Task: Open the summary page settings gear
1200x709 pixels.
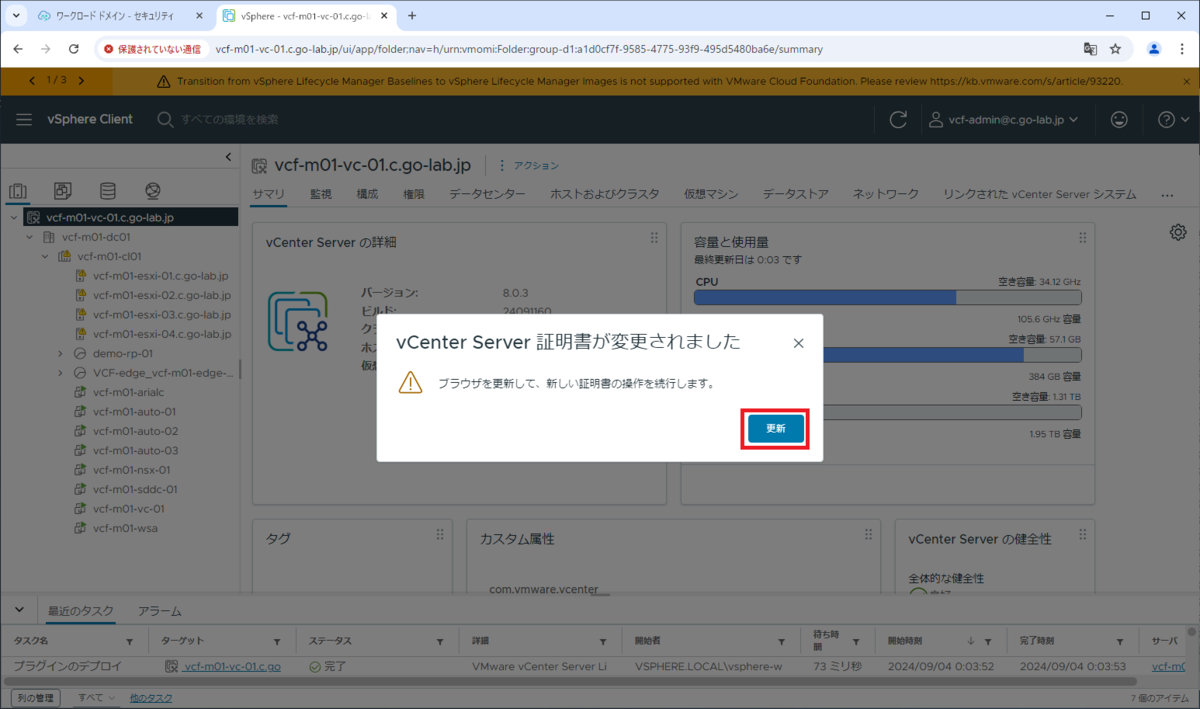Action: (1178, 232)
